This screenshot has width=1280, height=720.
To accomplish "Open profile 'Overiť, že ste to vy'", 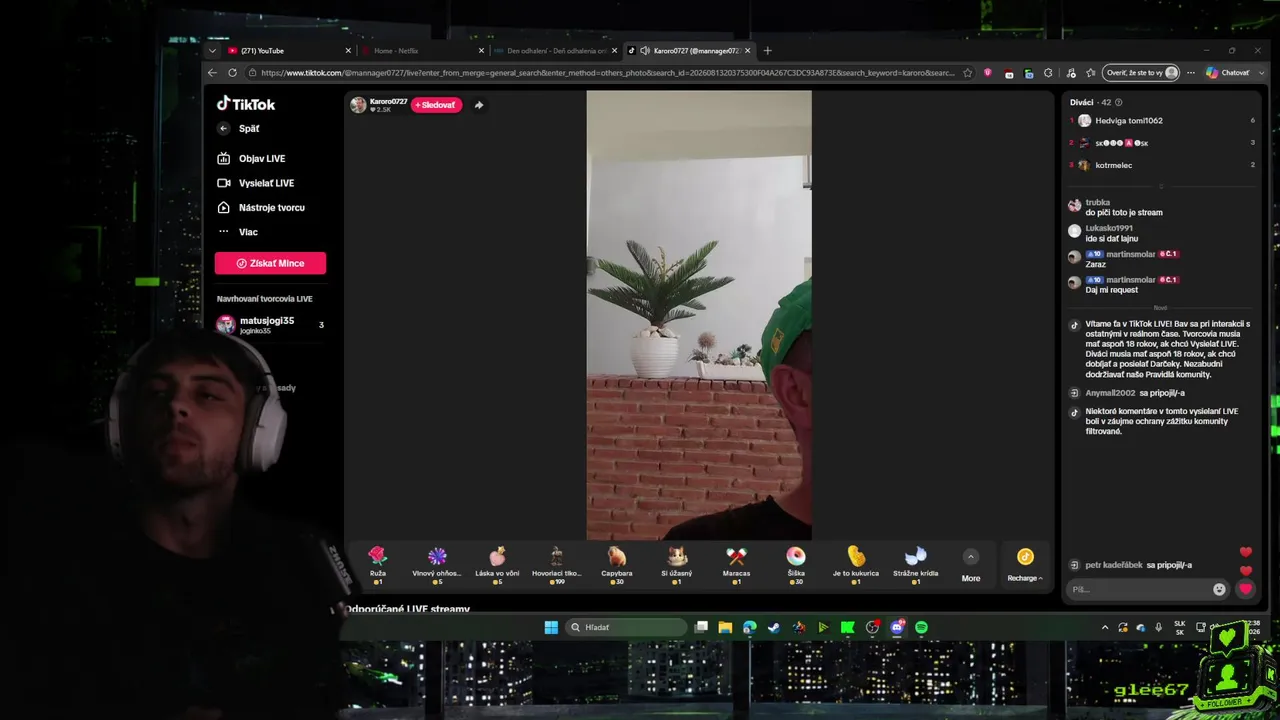I will point(1140,73).
